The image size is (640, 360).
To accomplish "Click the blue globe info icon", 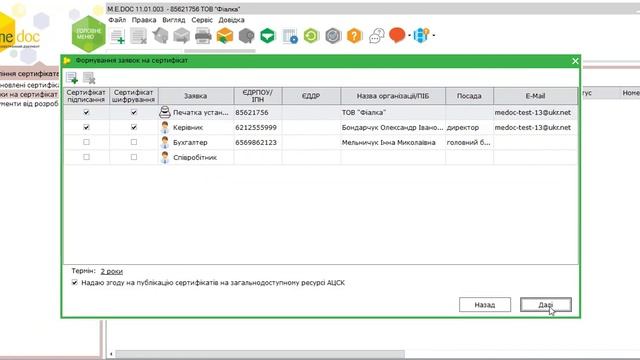I will pyautogui.click(x=421, y=35).
